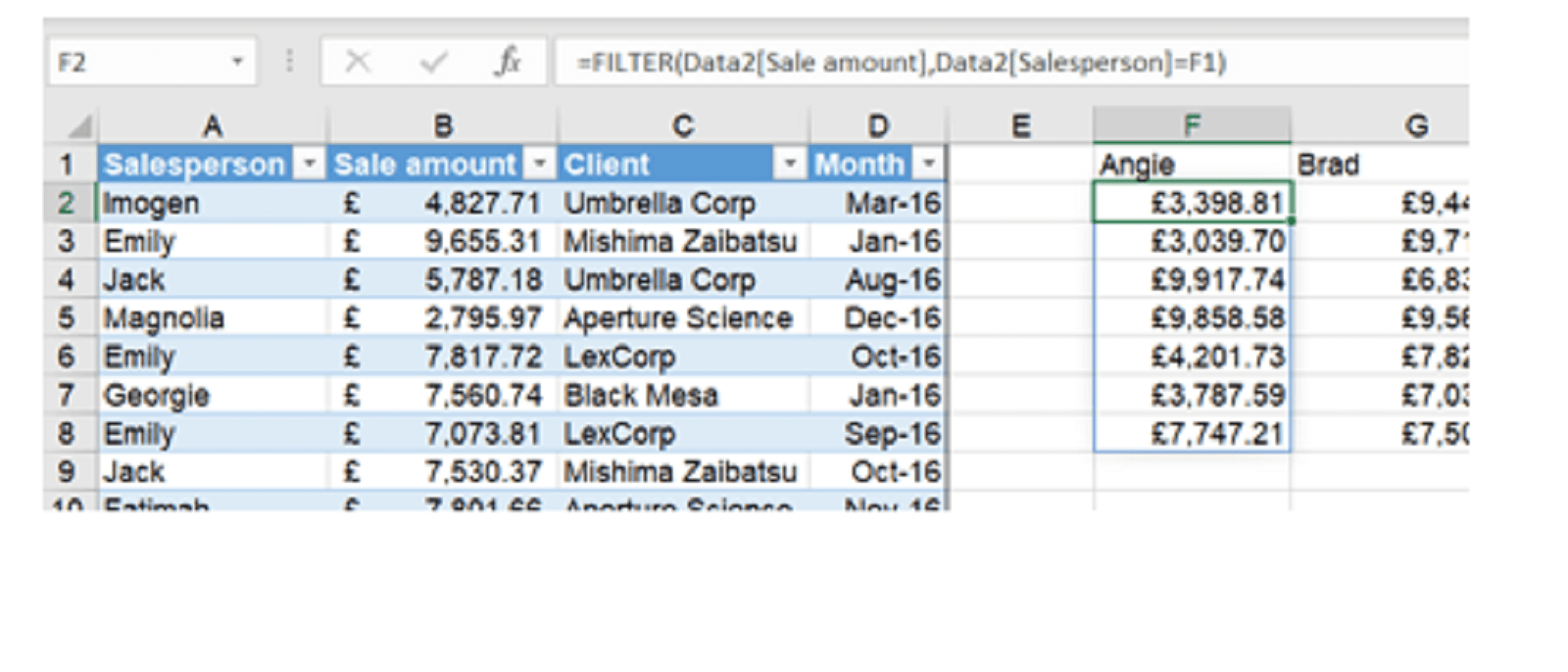The image size is (1568, 672).
Task: Click cell with Imogen in row 2
Action: pyautogui.click(x=212, y=204)
